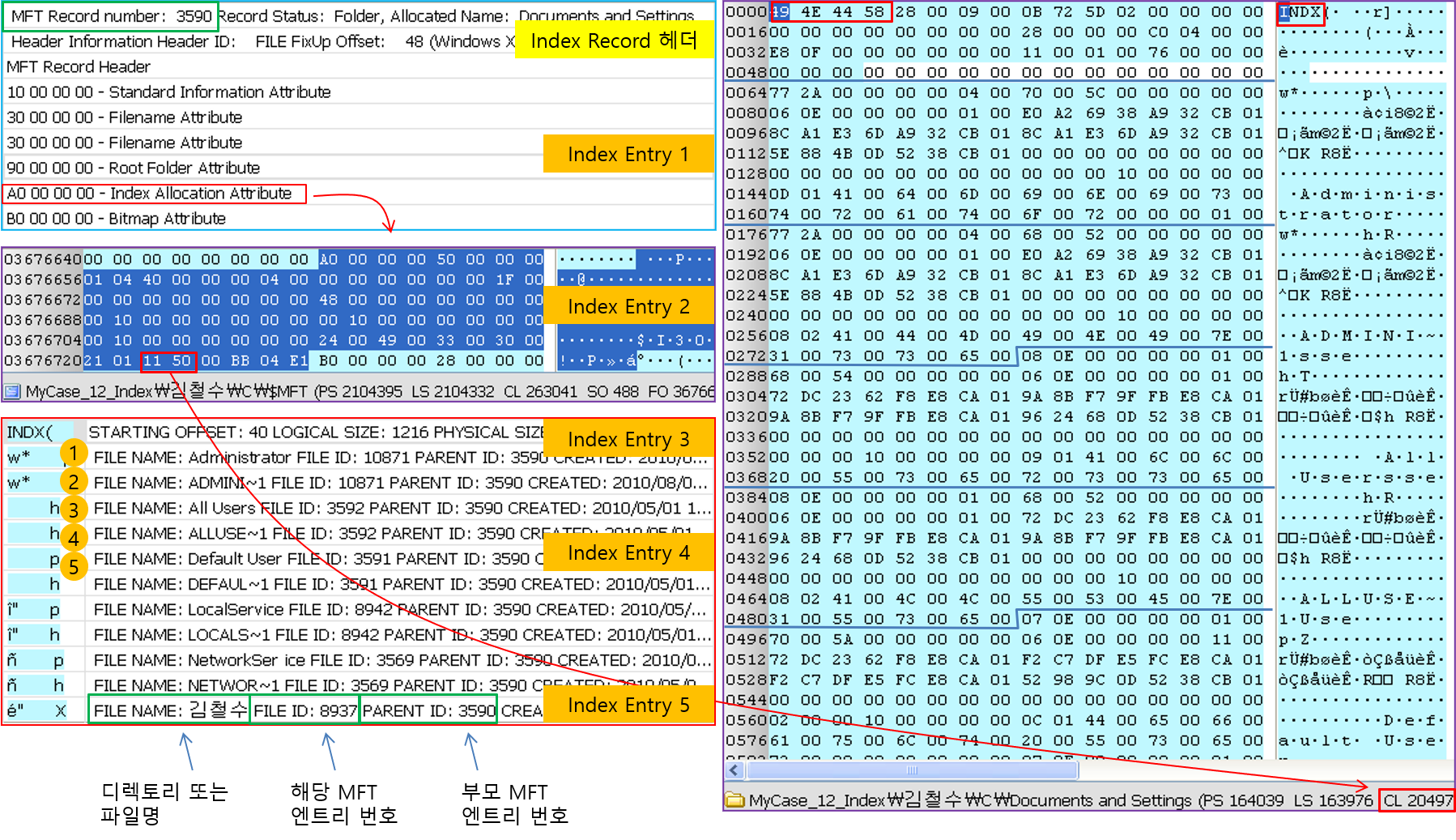Click the LS 163976 value in the right status bar

(x=1334, y=800)
